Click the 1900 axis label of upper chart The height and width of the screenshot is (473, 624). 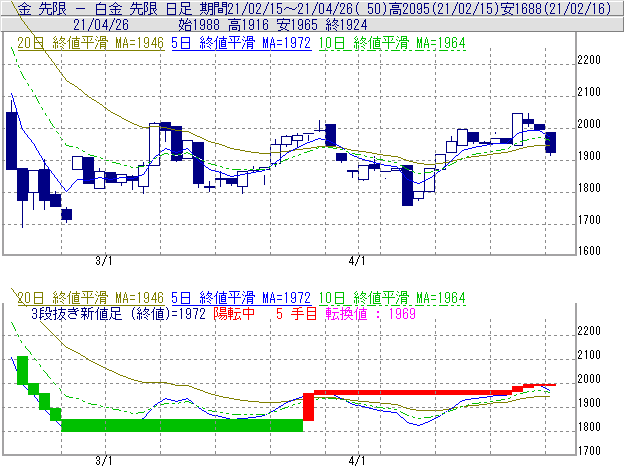pos(589,156)
